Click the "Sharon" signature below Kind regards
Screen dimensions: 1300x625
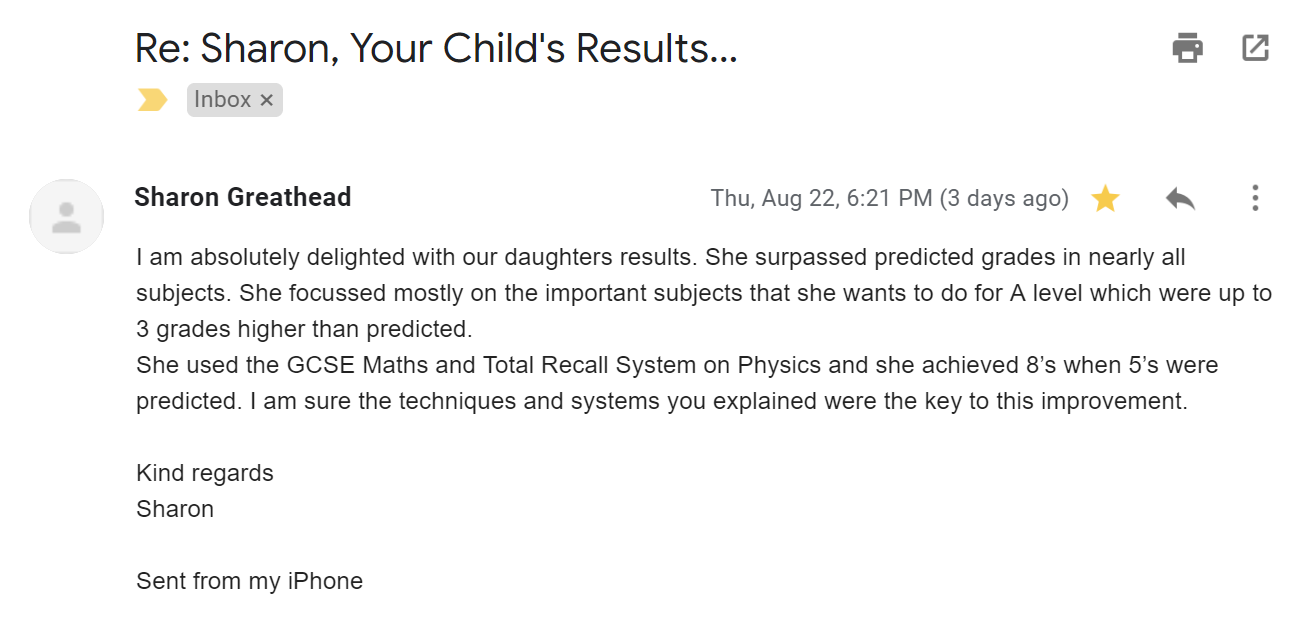(175, 509)
